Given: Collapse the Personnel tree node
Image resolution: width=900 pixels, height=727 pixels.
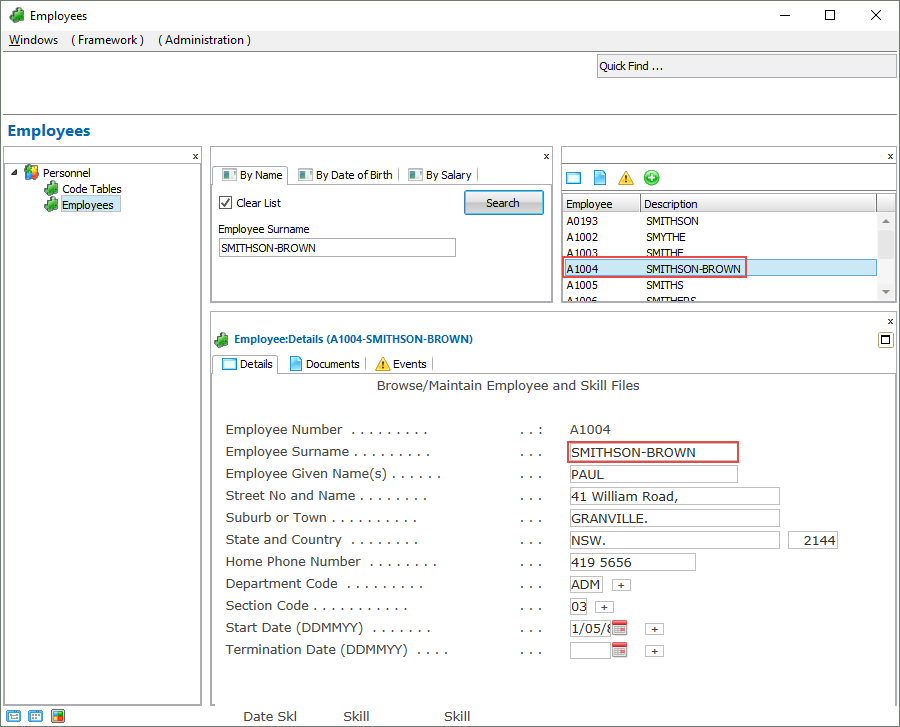Looking at the screenshot, I should 14,172.
